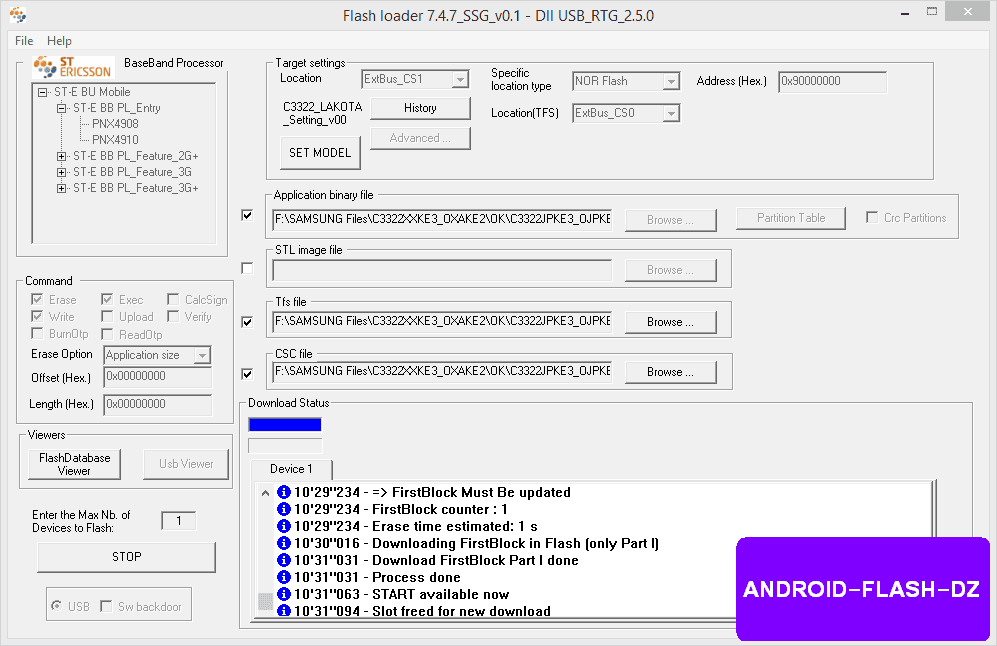Click info icon beside 'START available now' entry

coord(283,594)
